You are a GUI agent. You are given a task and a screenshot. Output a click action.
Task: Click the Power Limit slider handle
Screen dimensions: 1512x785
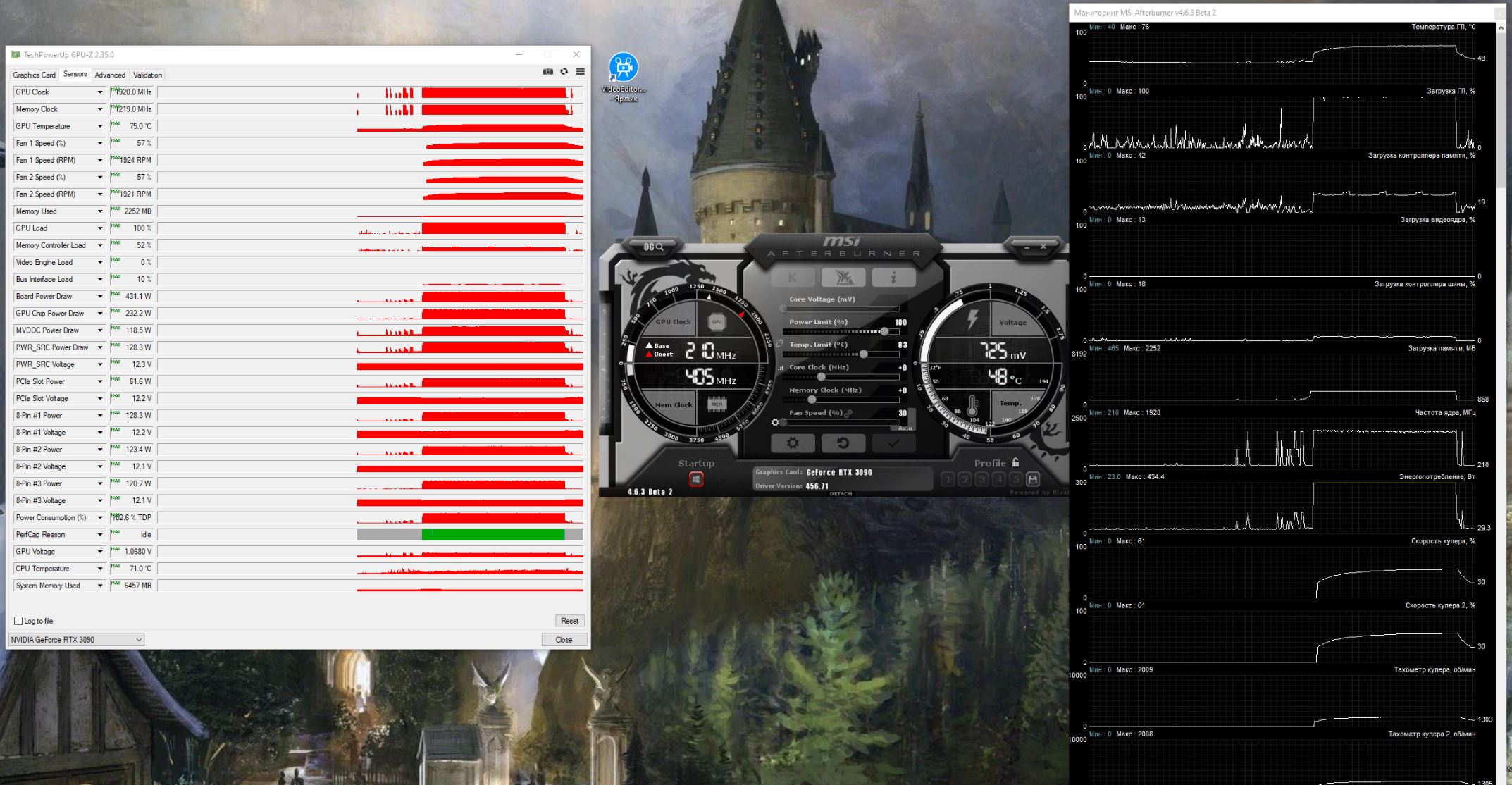pyautogui.click(x=884, y=331)
